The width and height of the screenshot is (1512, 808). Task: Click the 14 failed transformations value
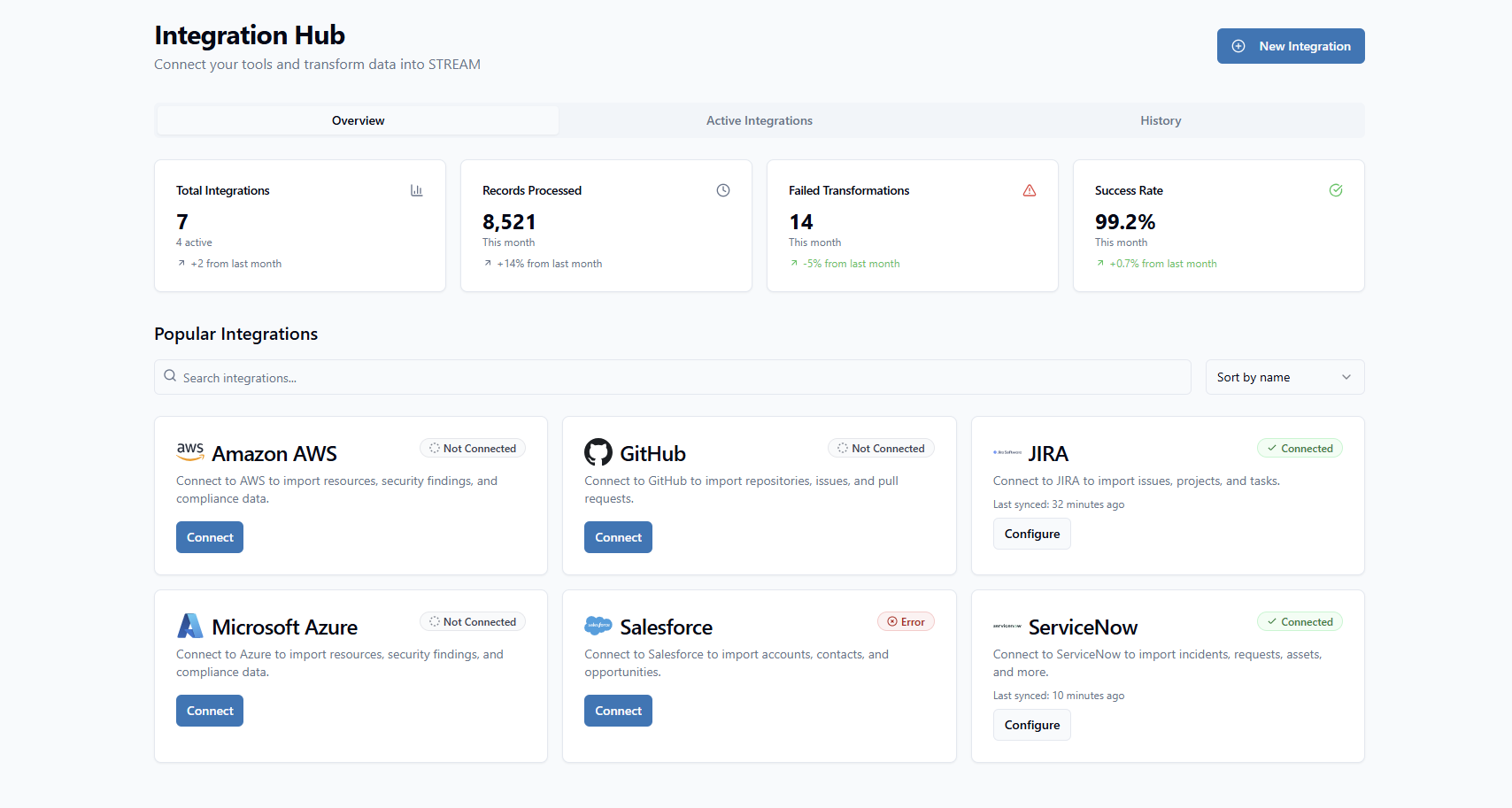pyautogui.click(x=801, y=222)
